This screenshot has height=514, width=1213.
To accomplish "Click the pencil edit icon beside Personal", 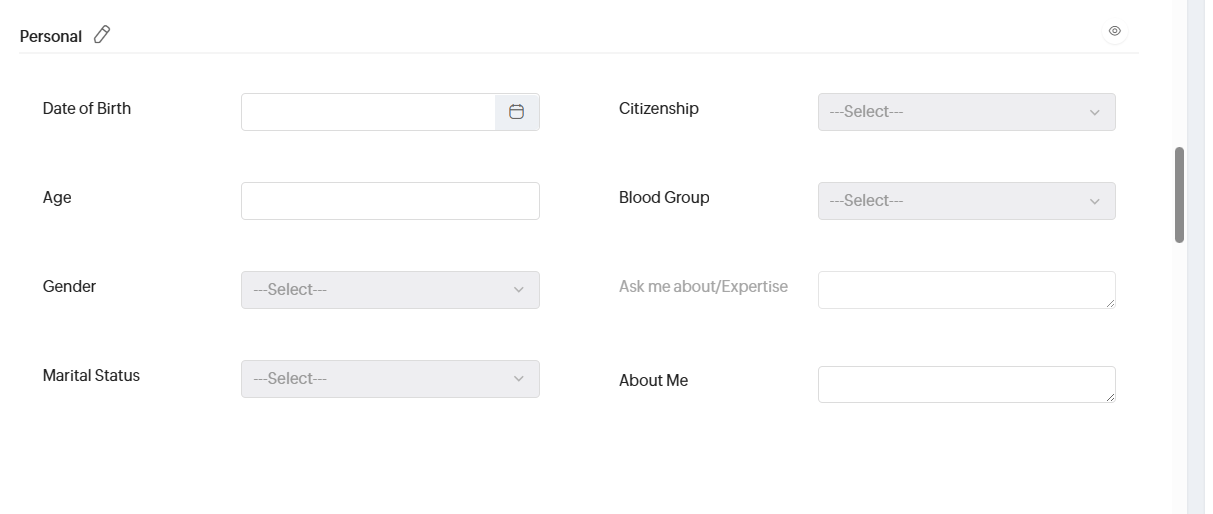I will click(x=102, y=35).
